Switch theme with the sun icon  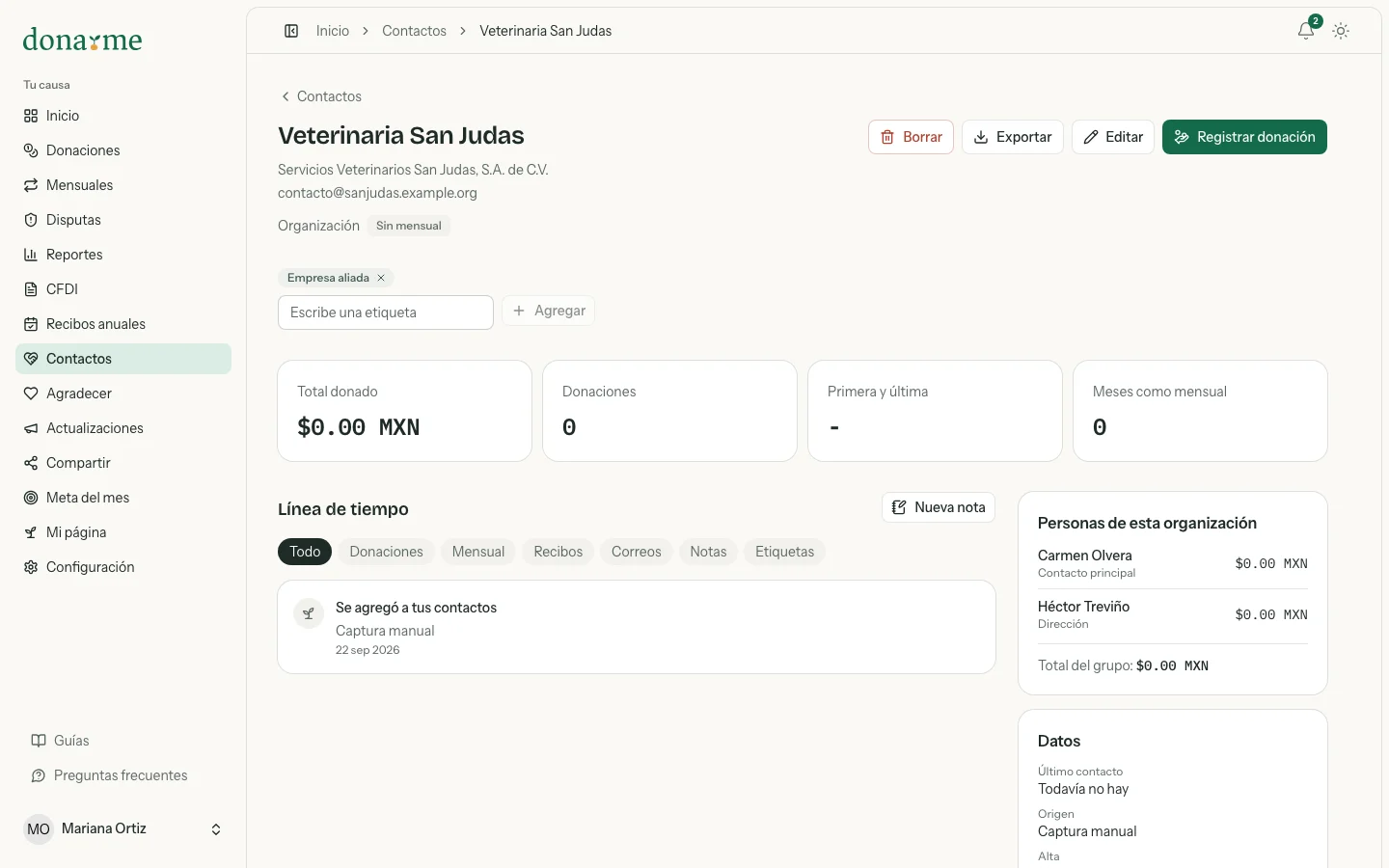[1341, 31]
